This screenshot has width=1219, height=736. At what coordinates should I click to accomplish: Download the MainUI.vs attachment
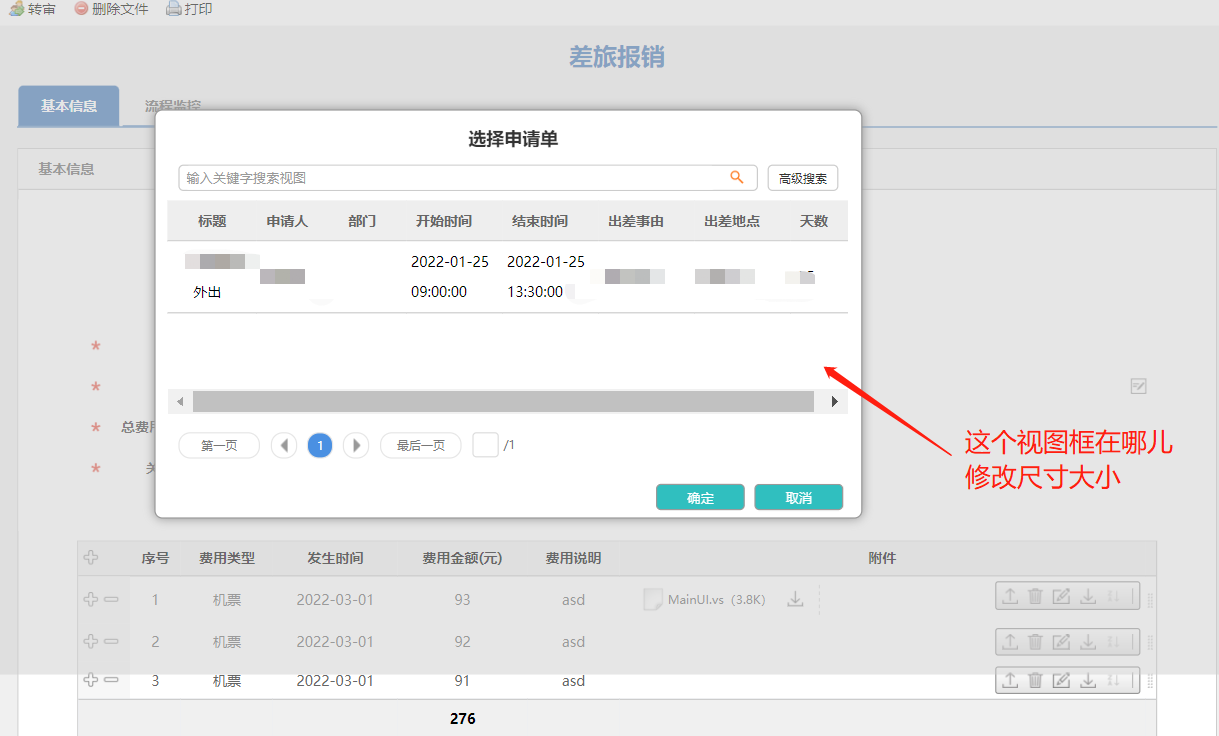pos(795,600)
